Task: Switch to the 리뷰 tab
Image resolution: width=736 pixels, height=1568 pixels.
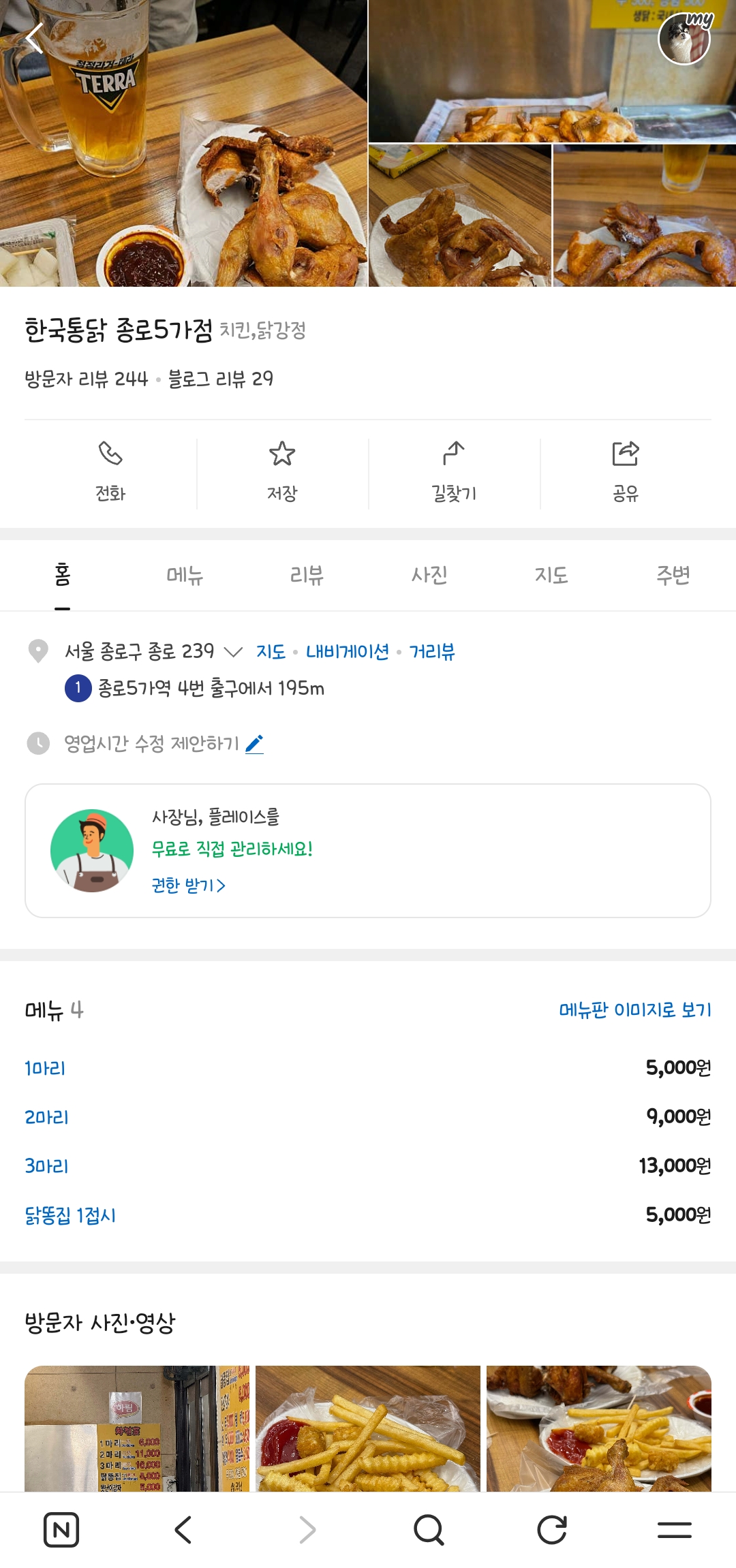Action: pos(307,576)
